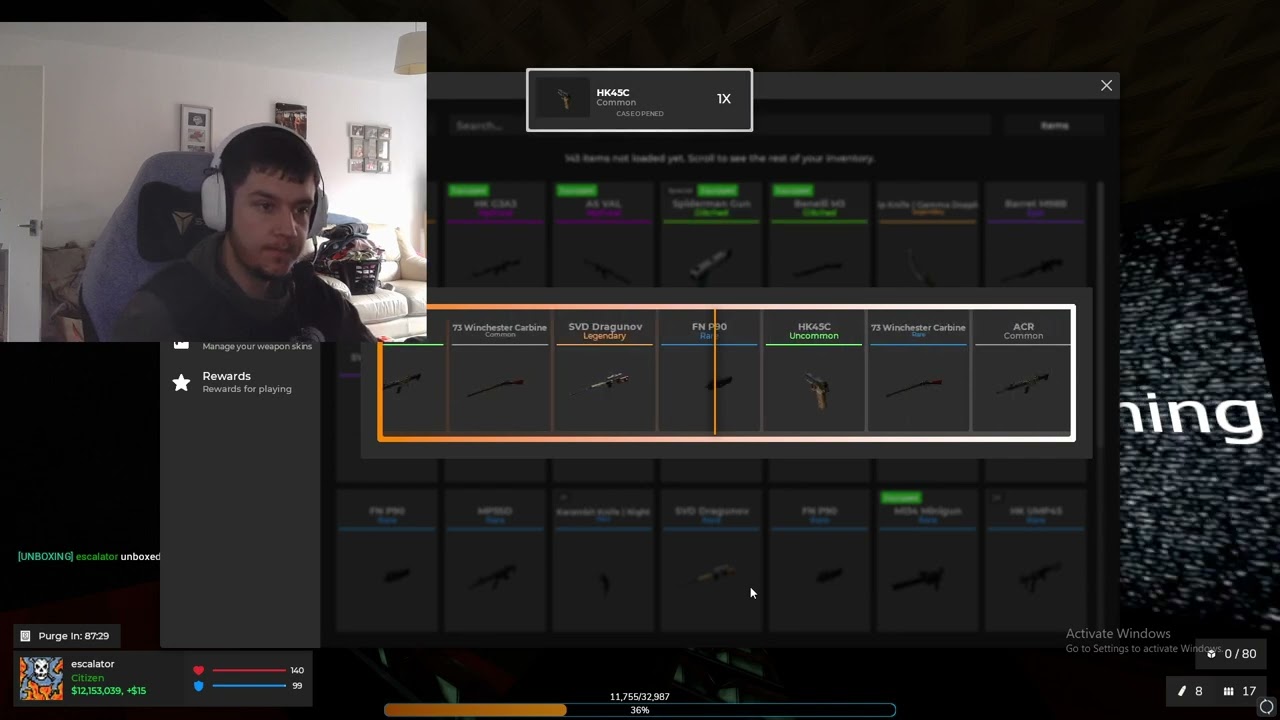The height and width of the screenshot is (720, 1280).
Task: Click the 36% progress label
Action: click(640, 710)
